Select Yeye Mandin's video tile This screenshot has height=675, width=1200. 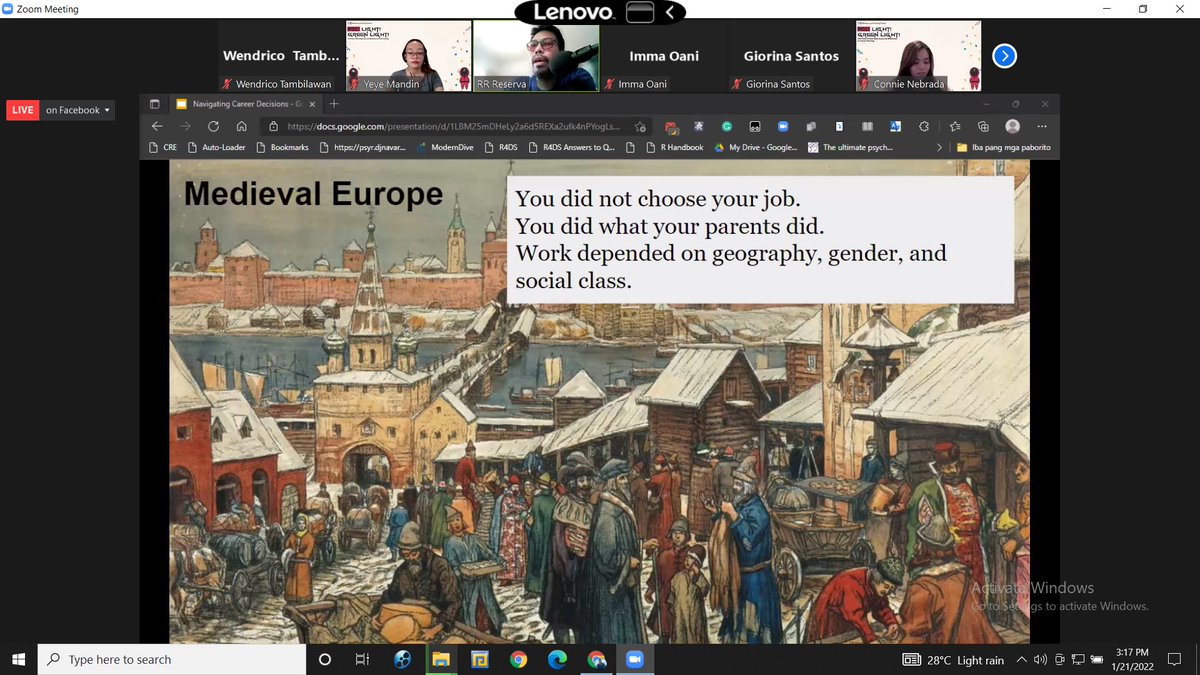tap(408, 57)
